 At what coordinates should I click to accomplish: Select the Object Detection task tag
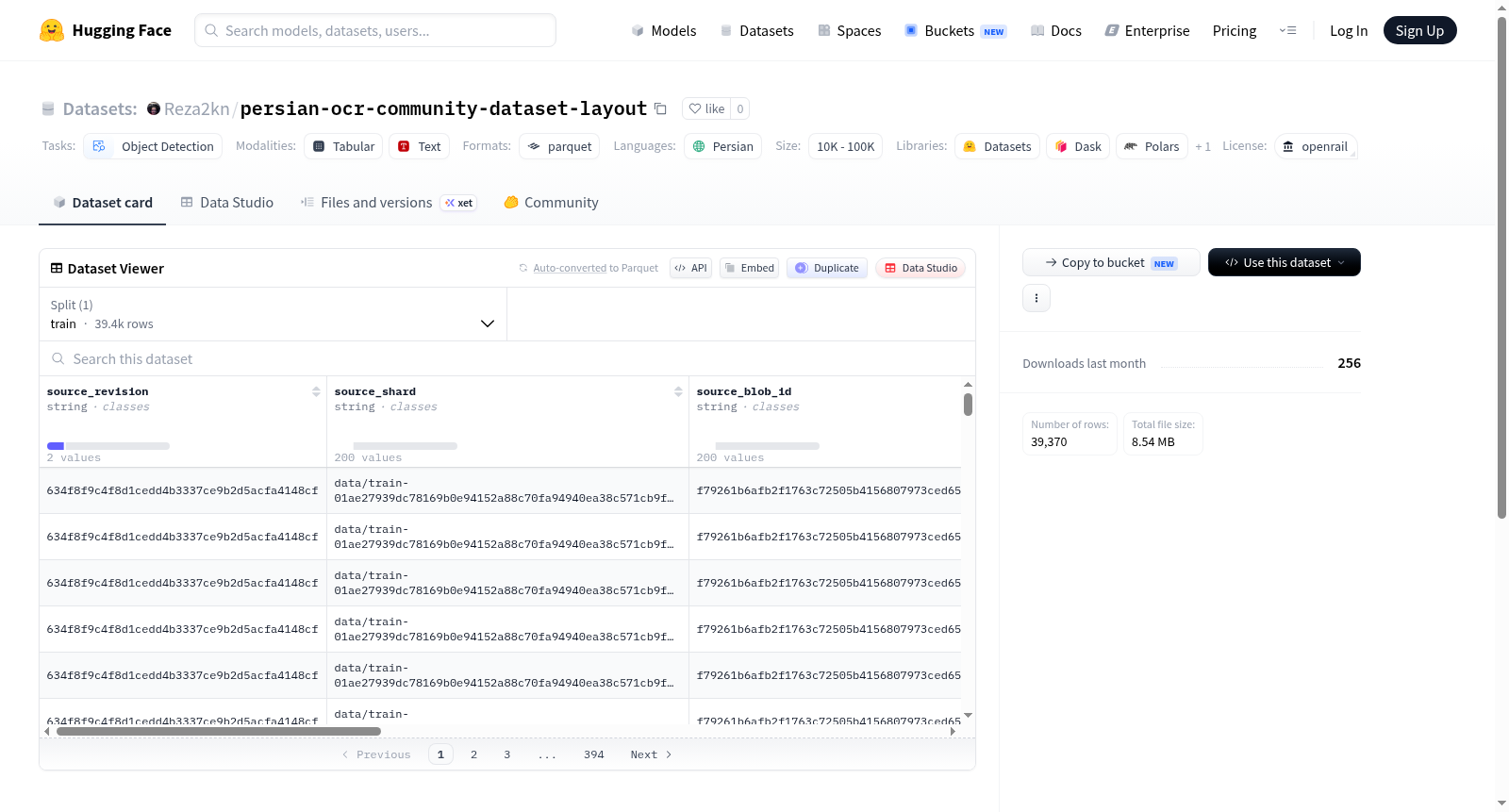(153, 146)
